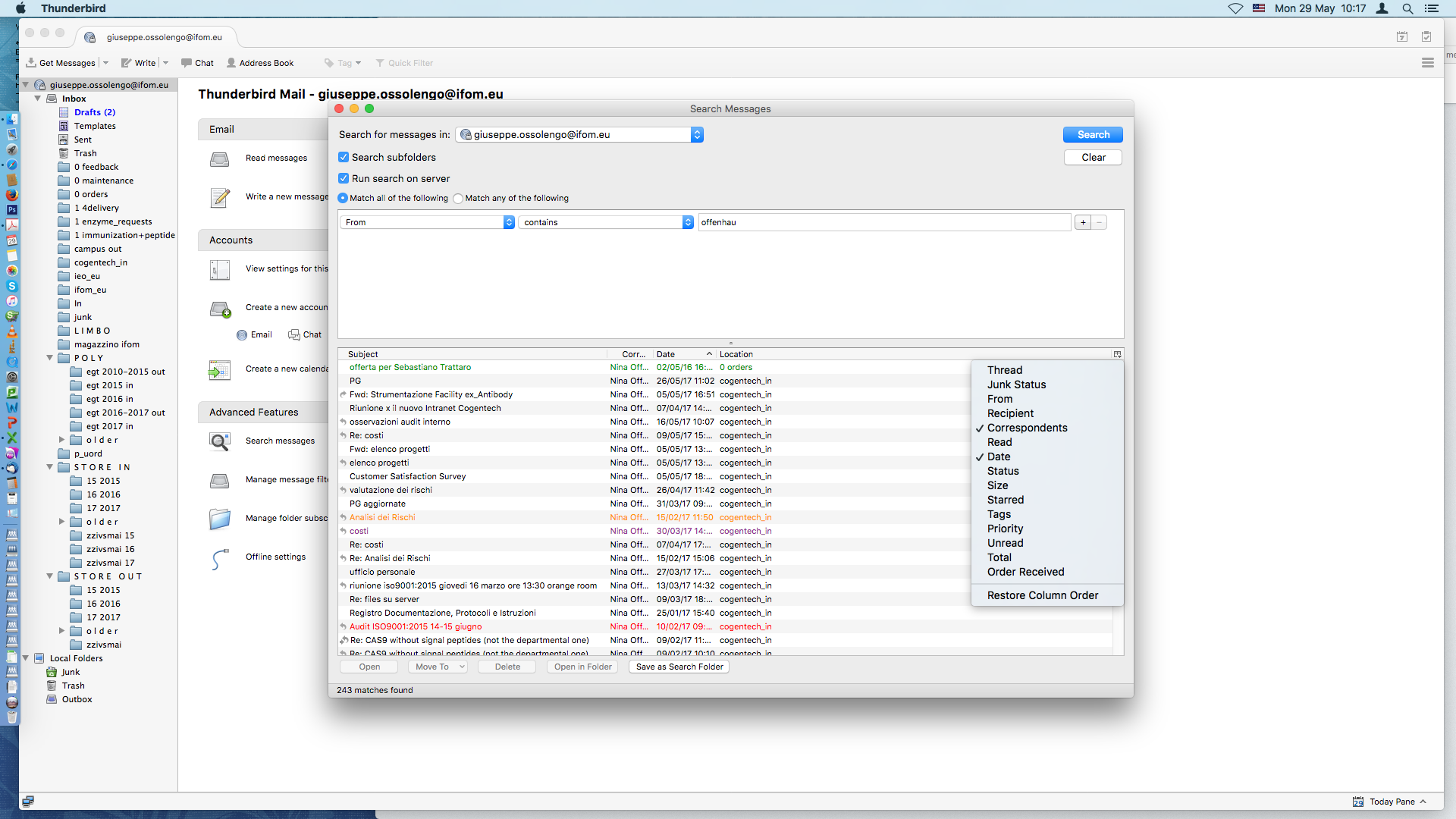Open the Today Pane
This screenshot has height=819, width=1456.
[x=1389, y=802]
